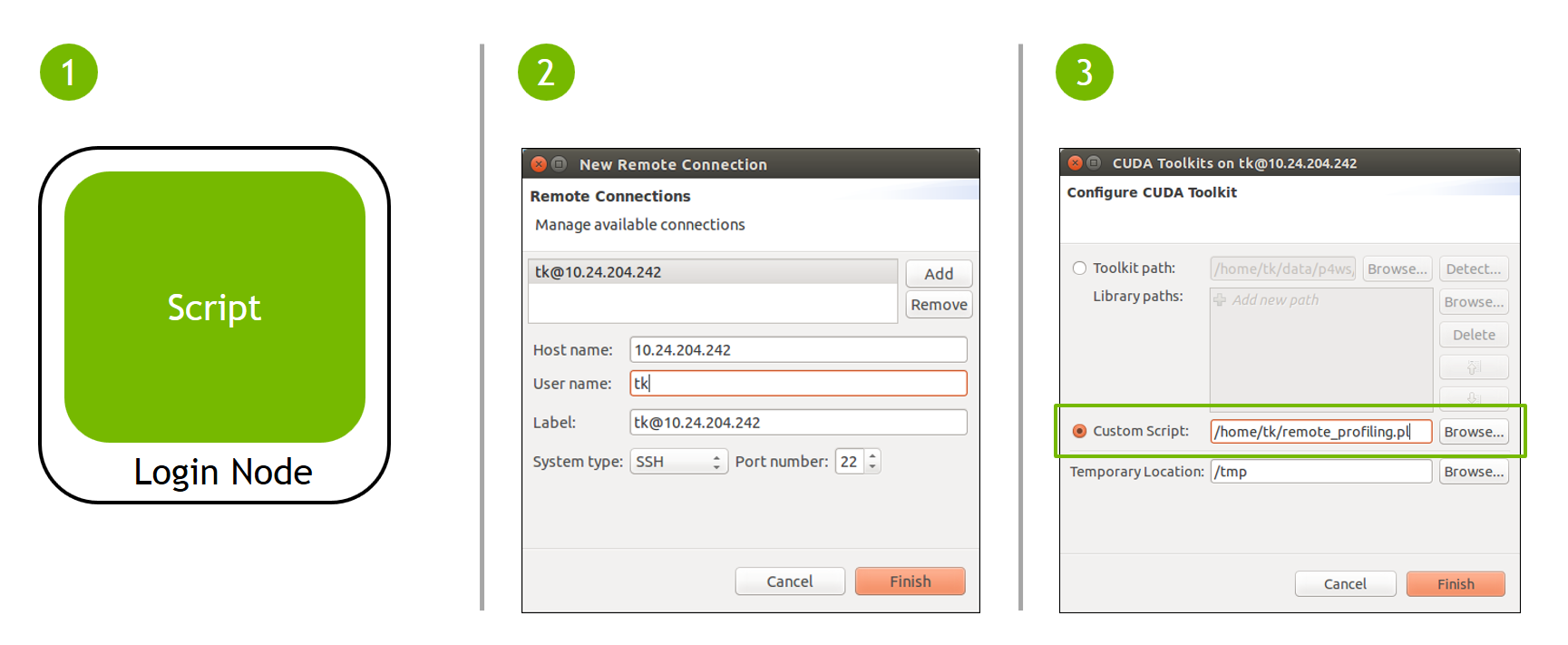This screenshot has width=1568, height=645.
Task: Click the Add connection button
Action: pos(939,274)
